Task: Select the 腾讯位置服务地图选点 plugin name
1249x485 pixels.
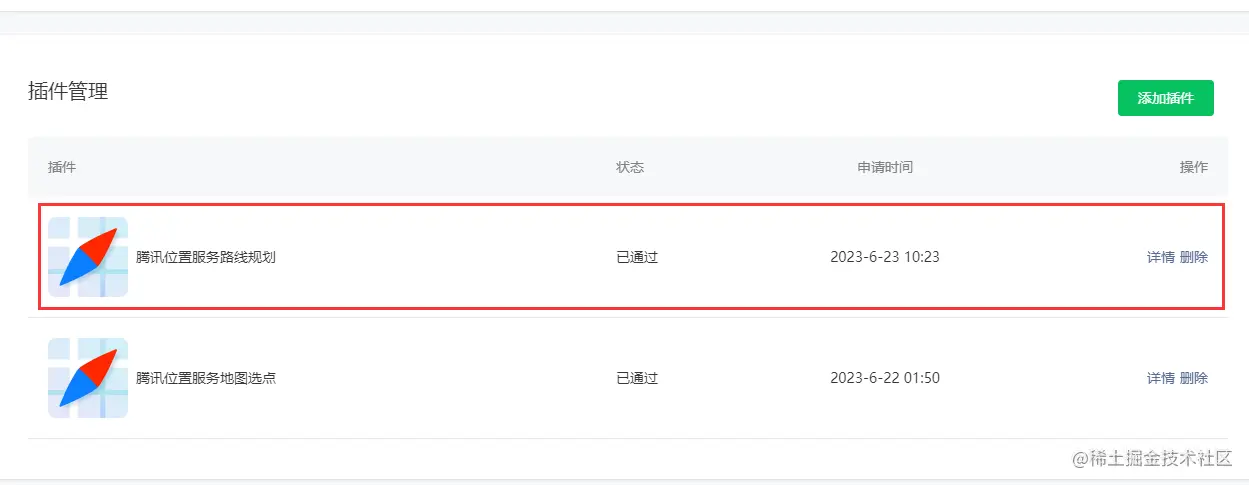Action: click(206, 378)
